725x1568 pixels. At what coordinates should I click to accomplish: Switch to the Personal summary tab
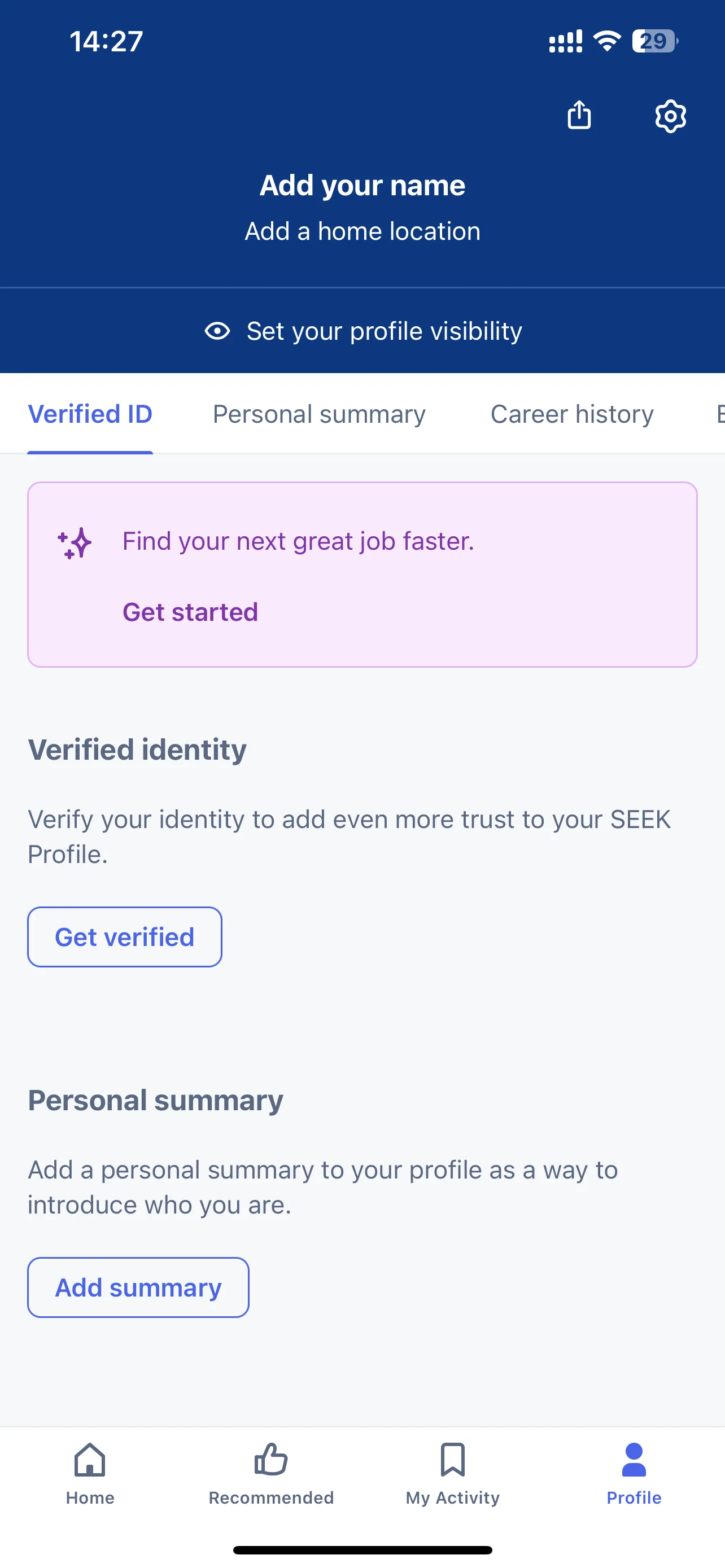319,414
